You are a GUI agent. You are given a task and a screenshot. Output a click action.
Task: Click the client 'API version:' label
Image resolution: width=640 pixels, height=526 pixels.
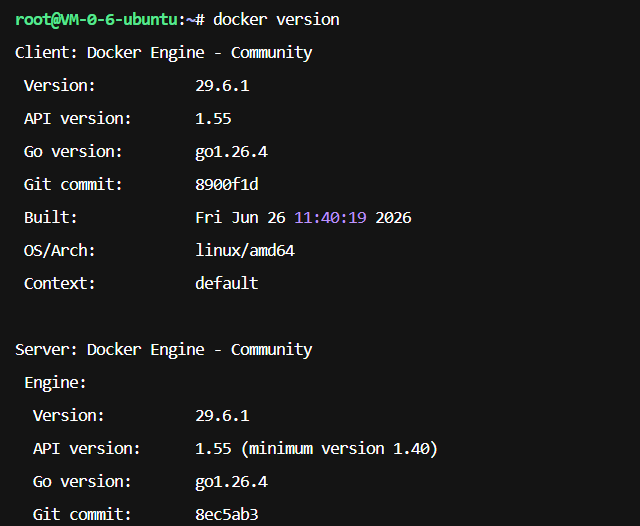click(78, 119)
